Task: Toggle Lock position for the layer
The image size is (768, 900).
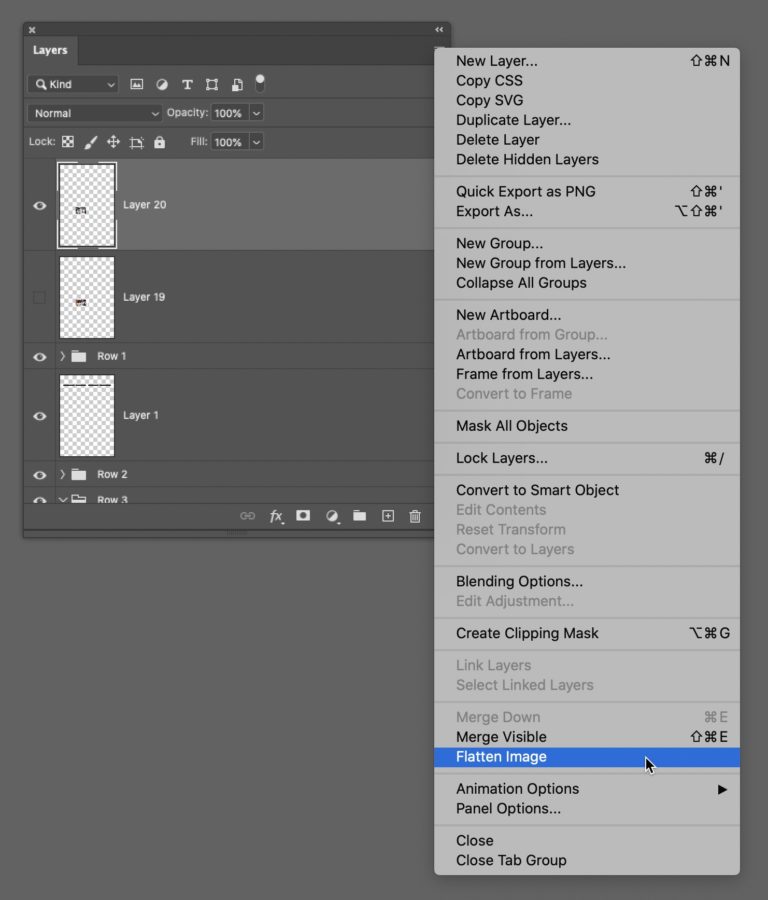Action: coord(114,141)
